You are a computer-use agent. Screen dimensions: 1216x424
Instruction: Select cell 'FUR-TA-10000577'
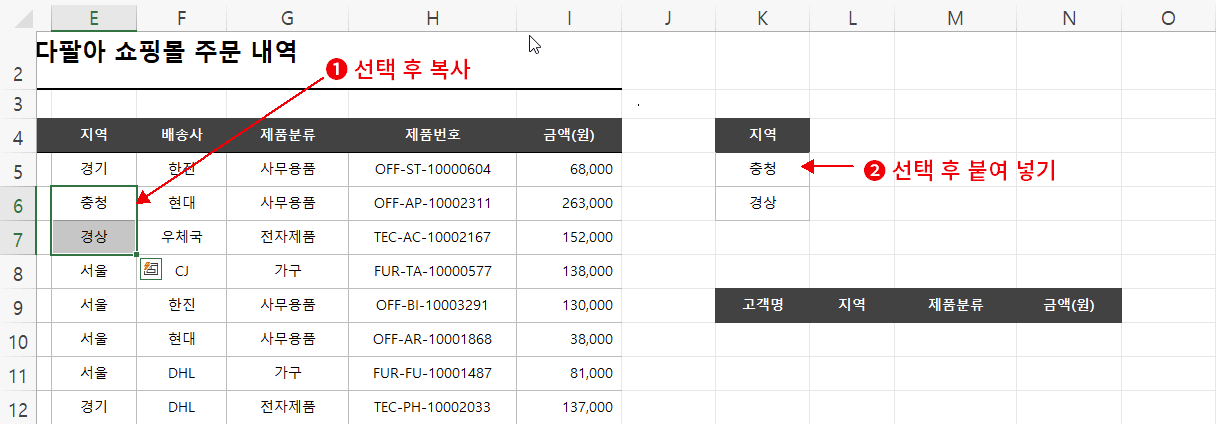point(432,271)
